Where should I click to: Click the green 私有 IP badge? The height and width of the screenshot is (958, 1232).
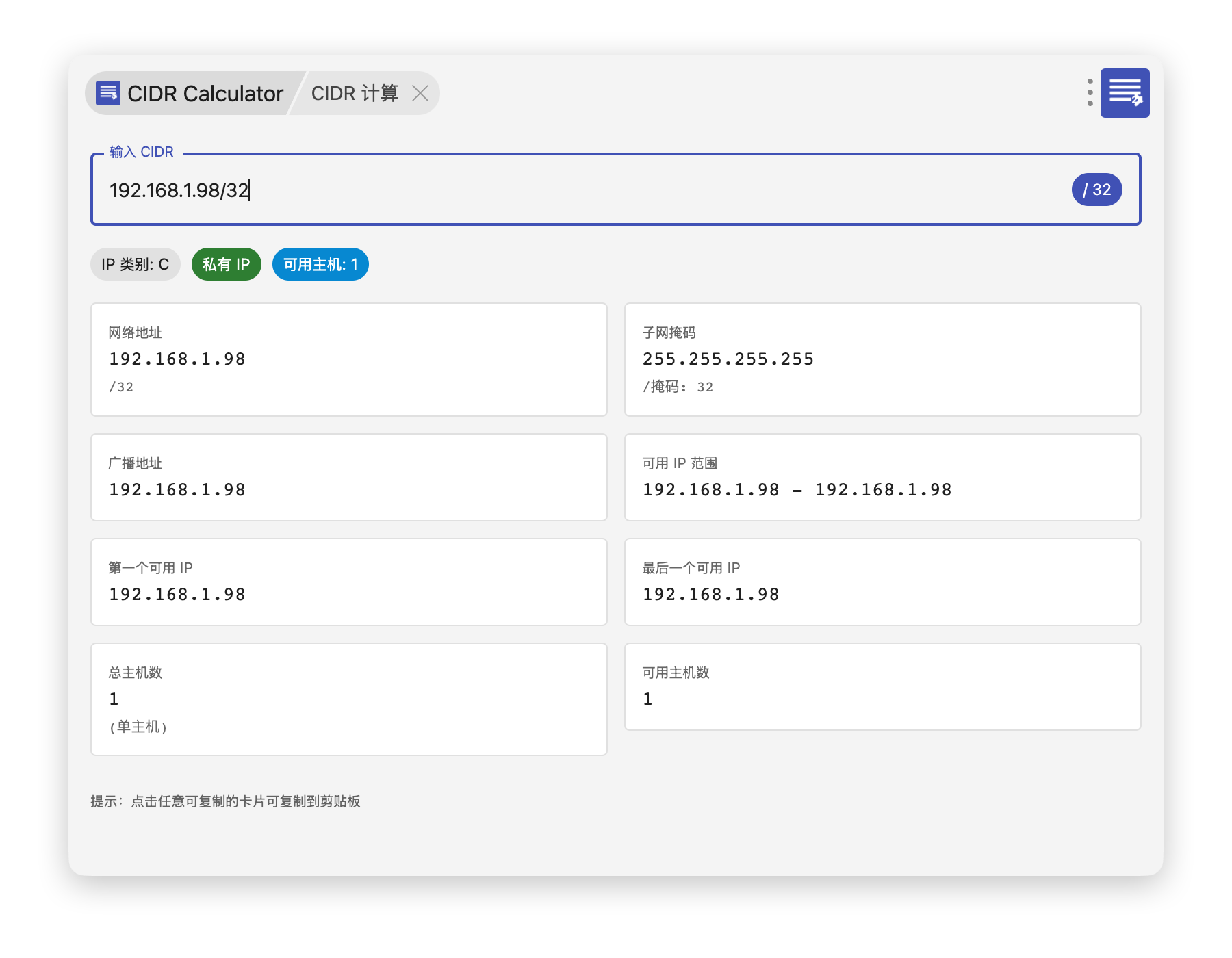(226, 264)
